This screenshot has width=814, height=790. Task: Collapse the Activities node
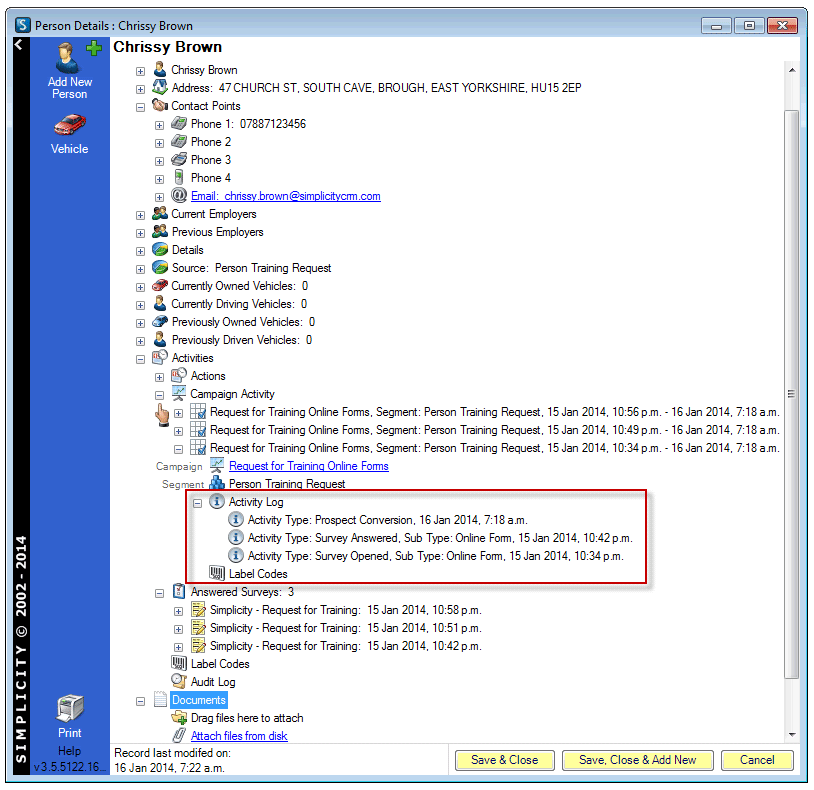coord(140,359)
